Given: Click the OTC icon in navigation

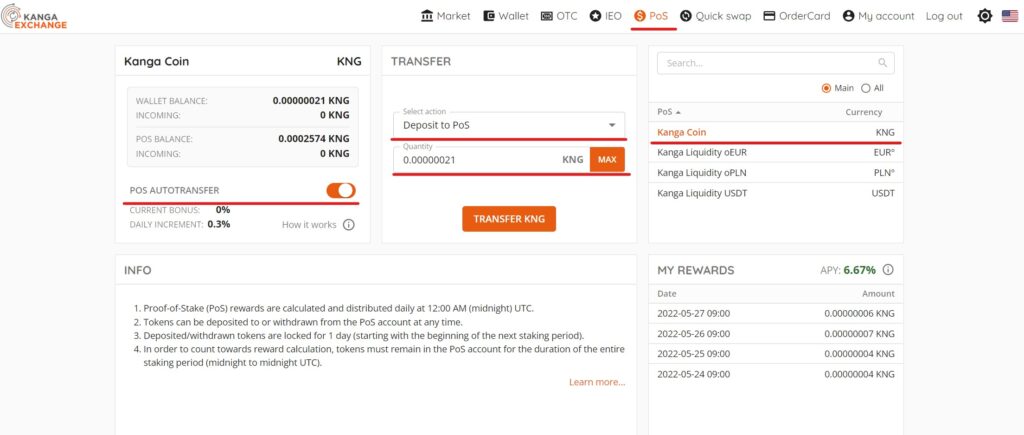Looking at the screenshot, I should pos(547,16).
